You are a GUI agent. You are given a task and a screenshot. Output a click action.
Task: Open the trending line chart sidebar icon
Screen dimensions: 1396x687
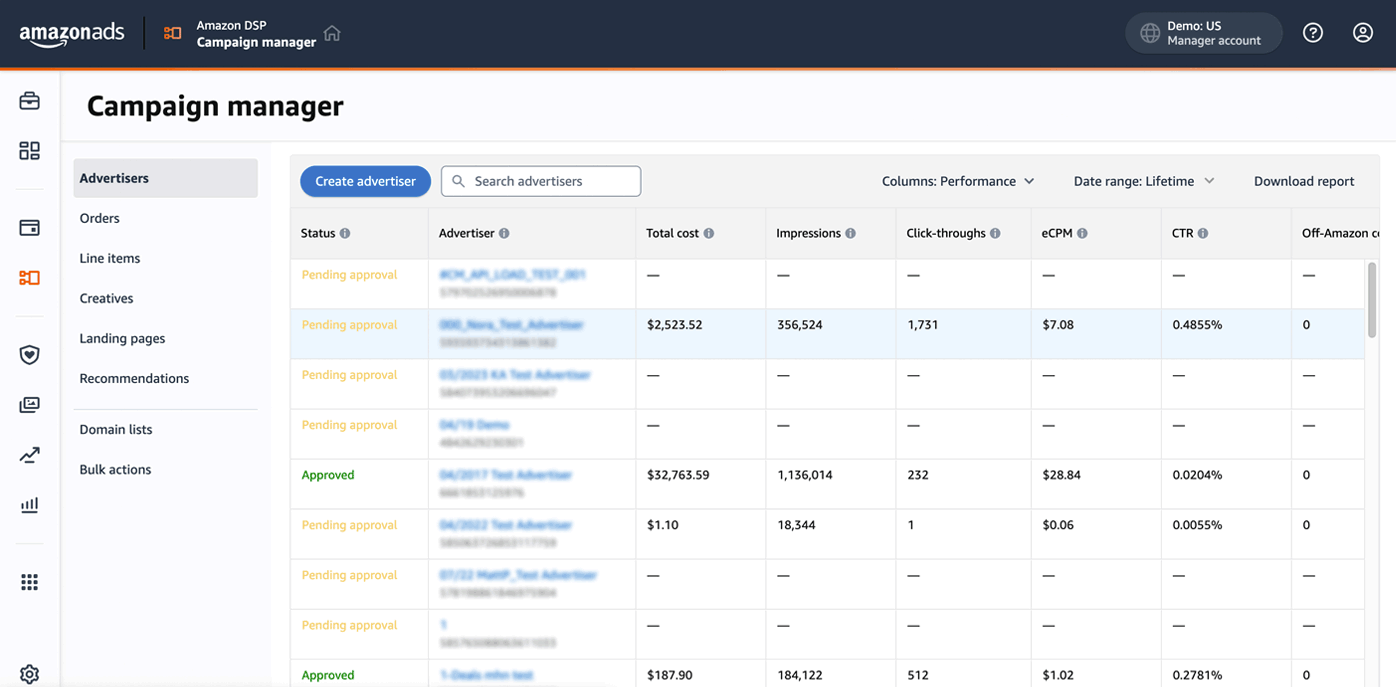[30, 456]
